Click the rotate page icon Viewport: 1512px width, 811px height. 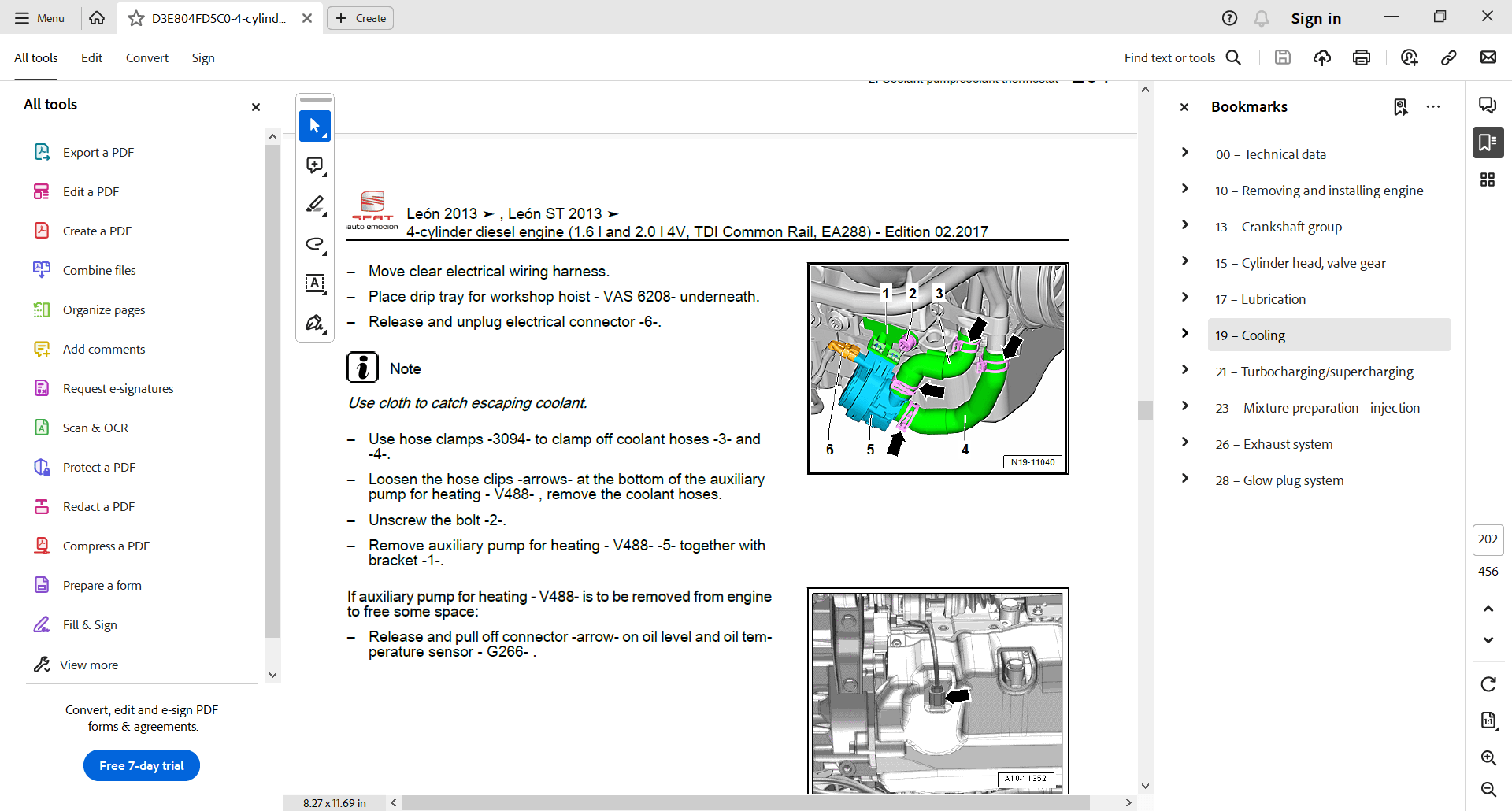(1488, 684)
